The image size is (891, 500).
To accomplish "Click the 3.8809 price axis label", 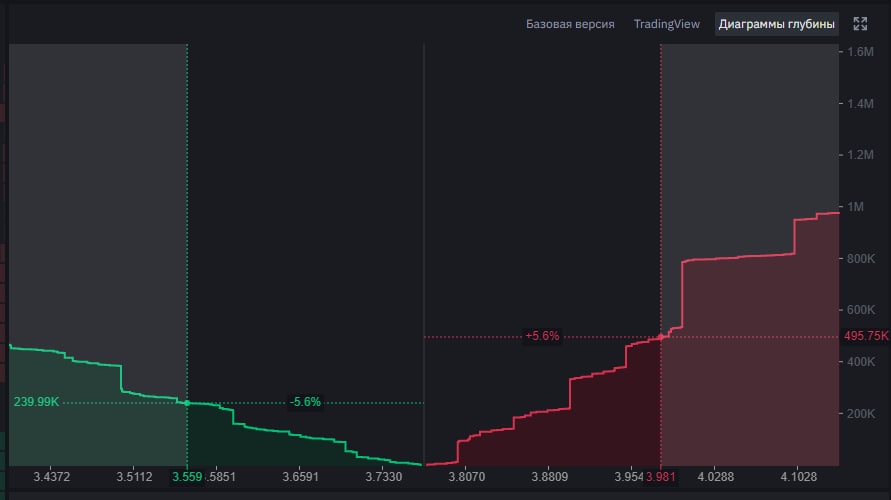I will (x=549, y=477).
